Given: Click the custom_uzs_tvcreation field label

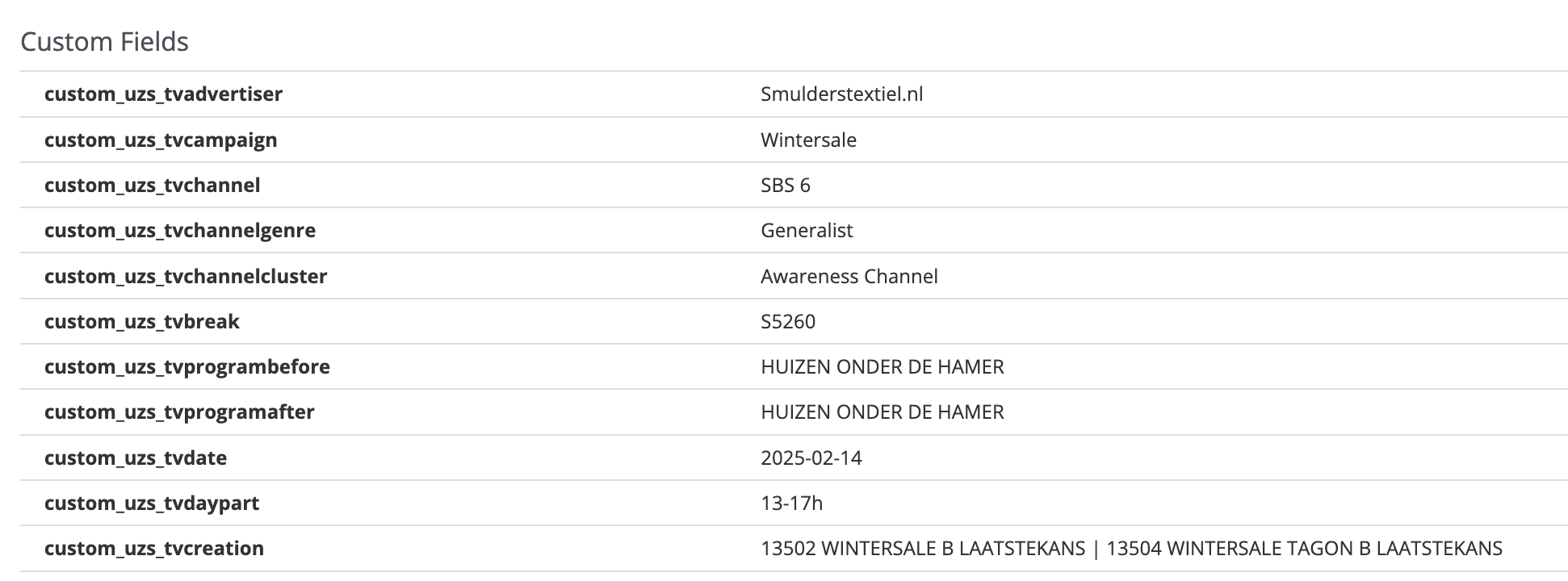Looking at the screenshot, I should (154, 549).
